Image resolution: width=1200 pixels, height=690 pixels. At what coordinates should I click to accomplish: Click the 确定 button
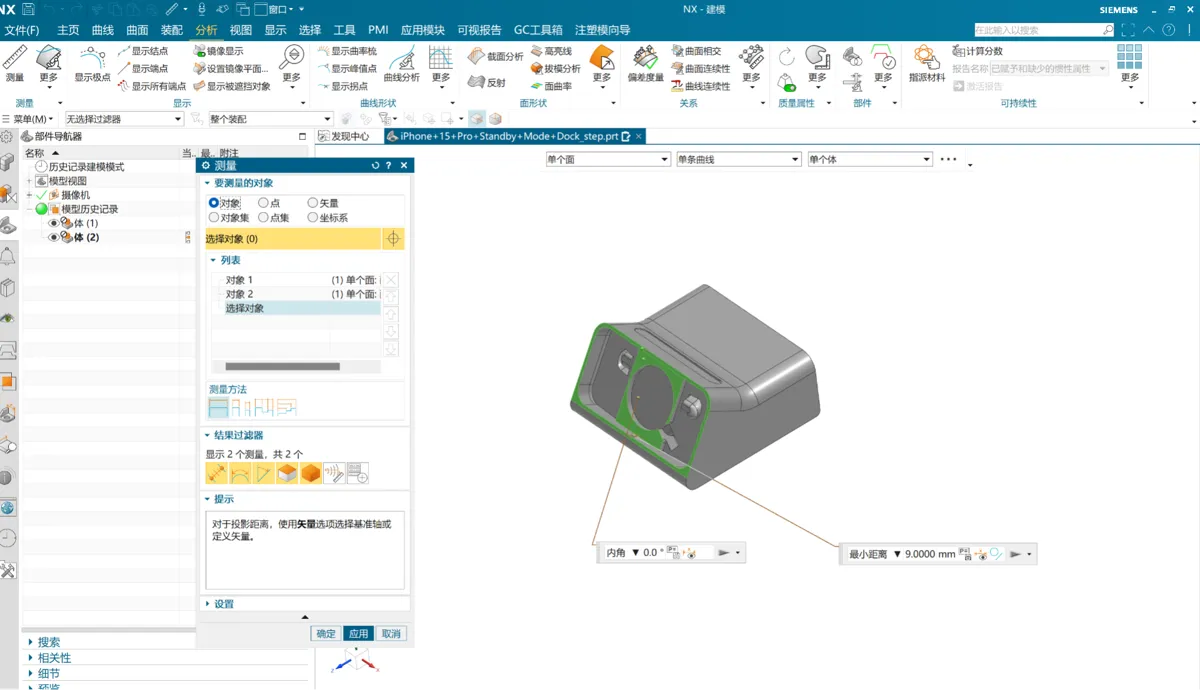point(326,633)
